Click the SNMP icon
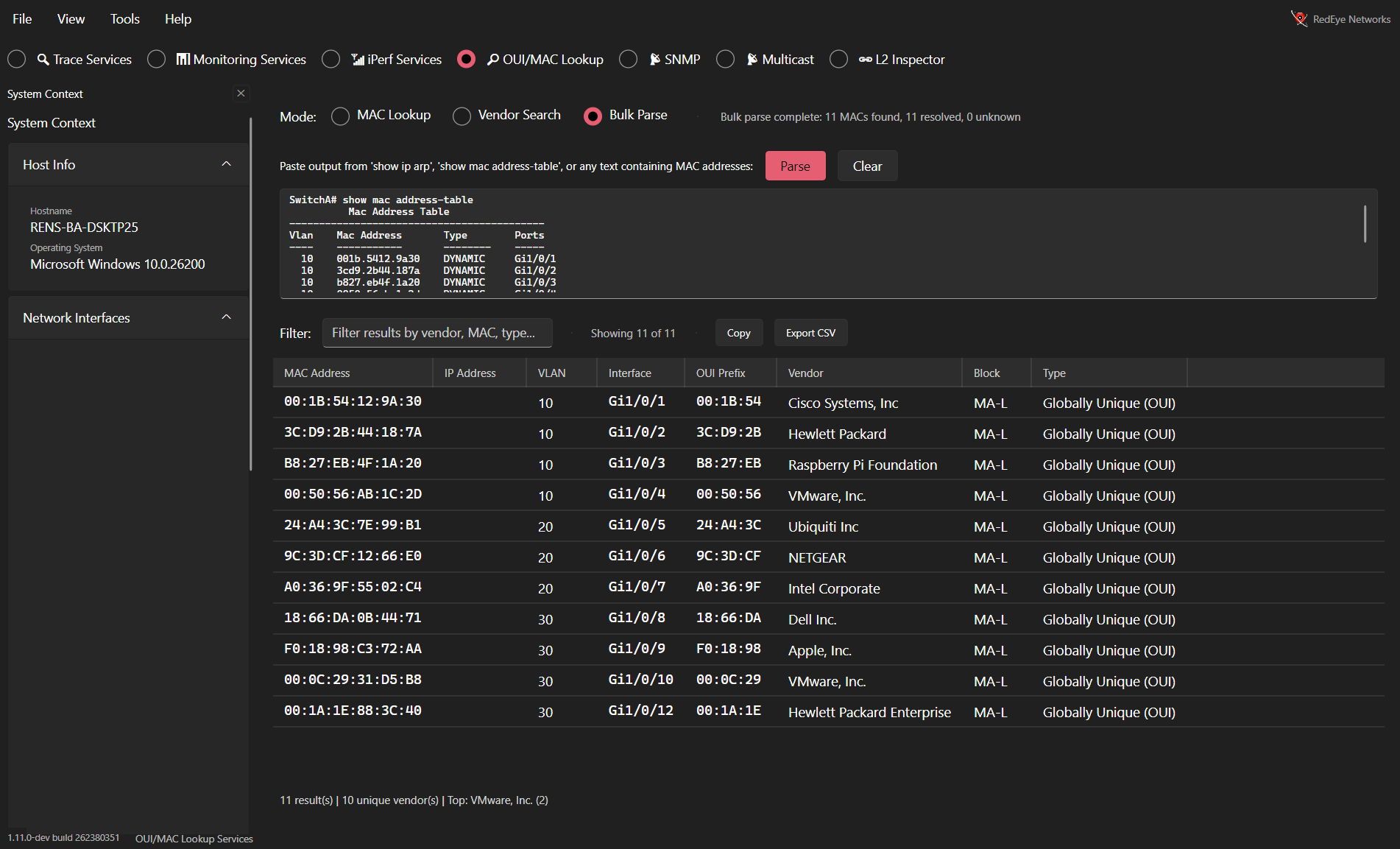1400x849 pixels. point(654,60)
